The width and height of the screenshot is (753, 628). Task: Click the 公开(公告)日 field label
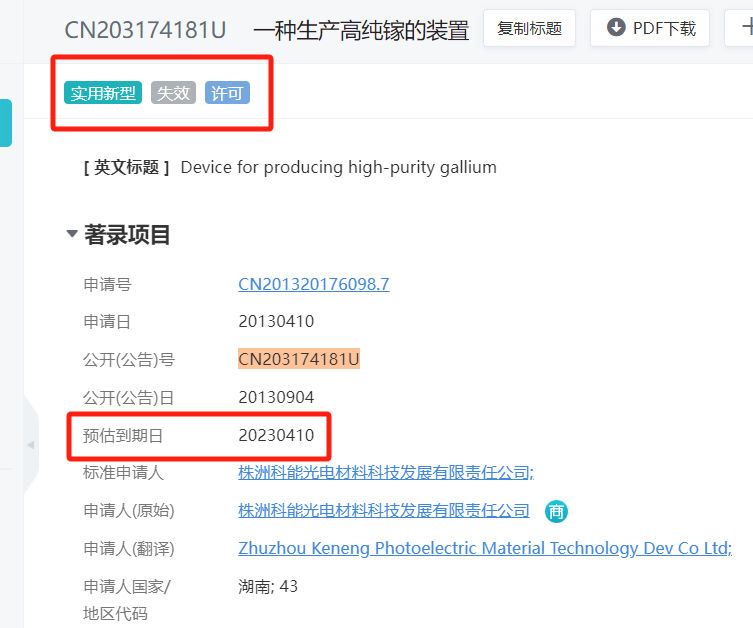[128, 398]
